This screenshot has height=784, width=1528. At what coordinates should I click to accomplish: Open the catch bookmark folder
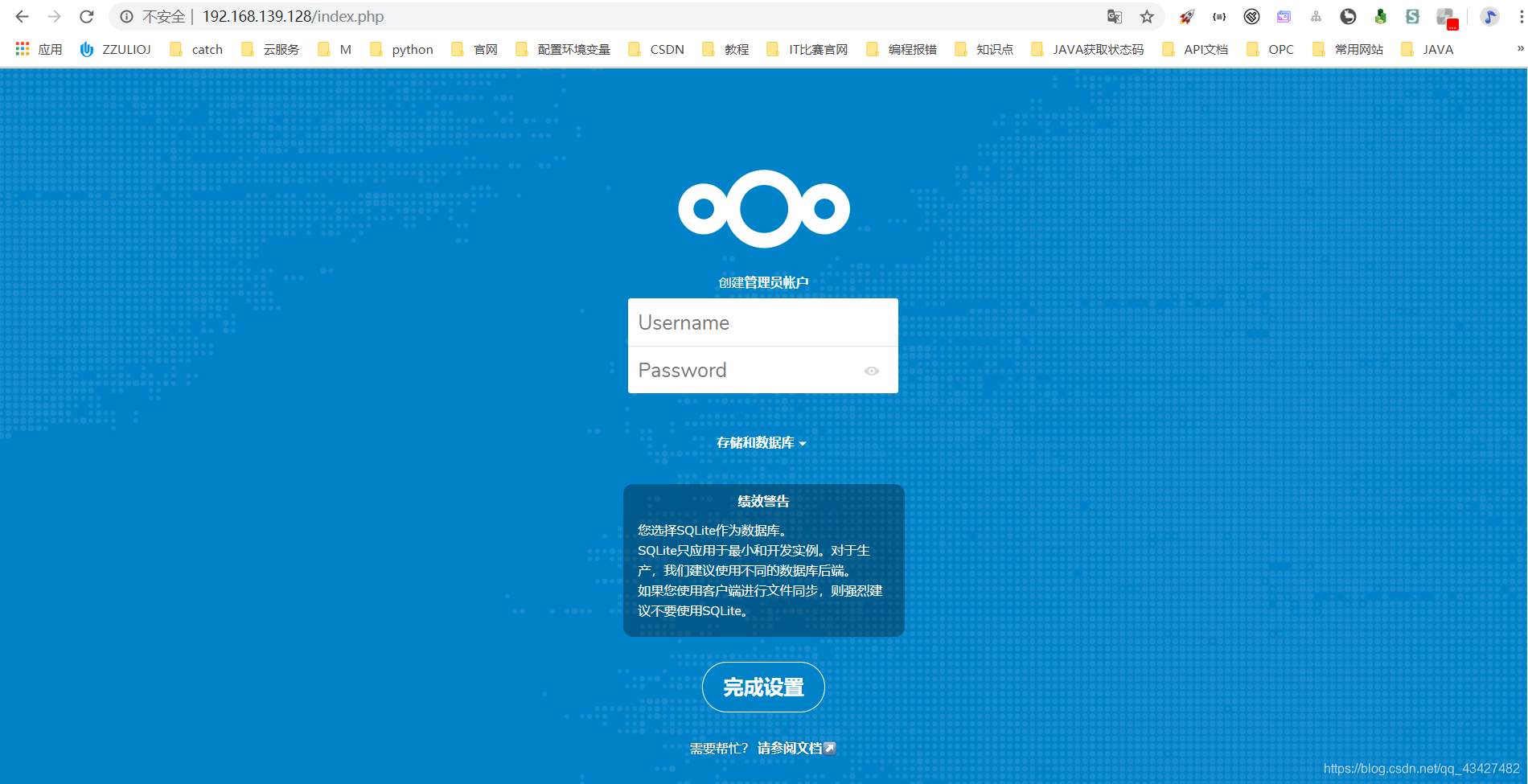point(196,49)
